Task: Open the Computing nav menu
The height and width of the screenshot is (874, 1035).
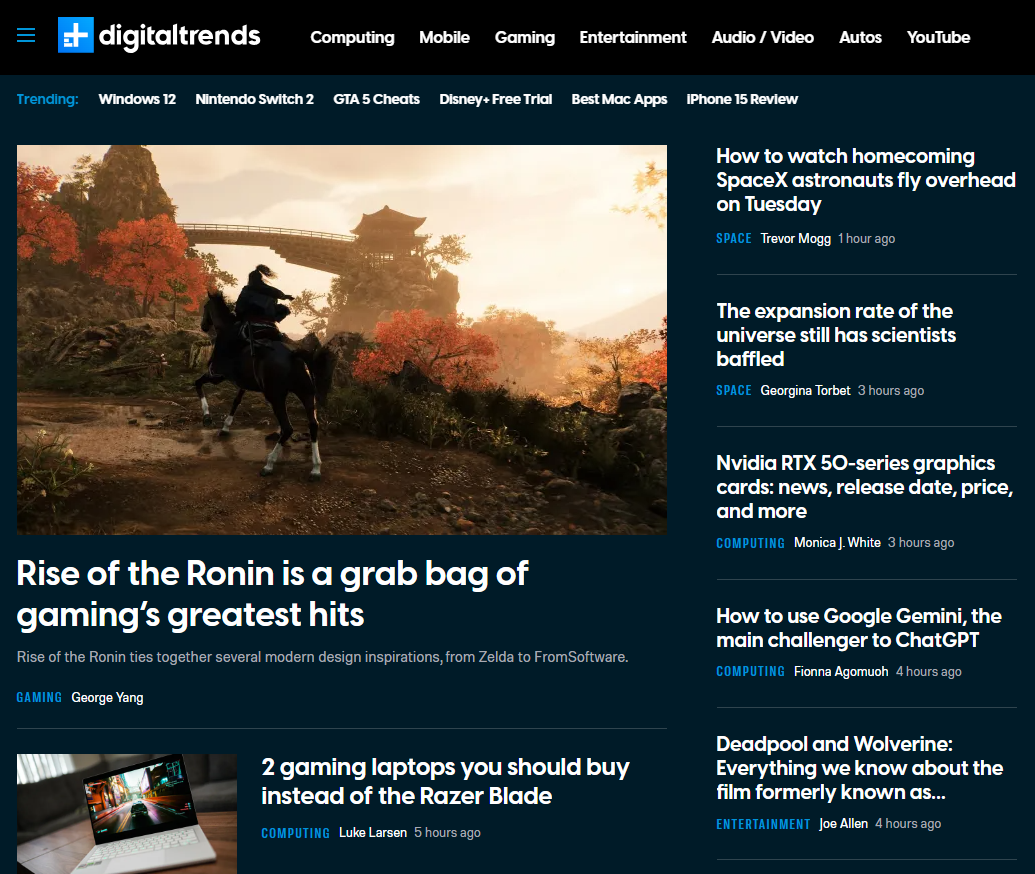Action: (352, 38)
